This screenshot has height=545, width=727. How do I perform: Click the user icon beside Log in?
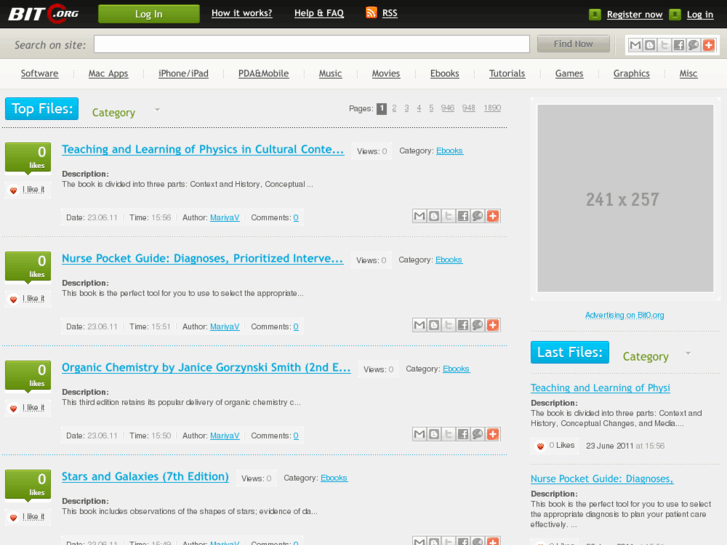pos(675,14)
